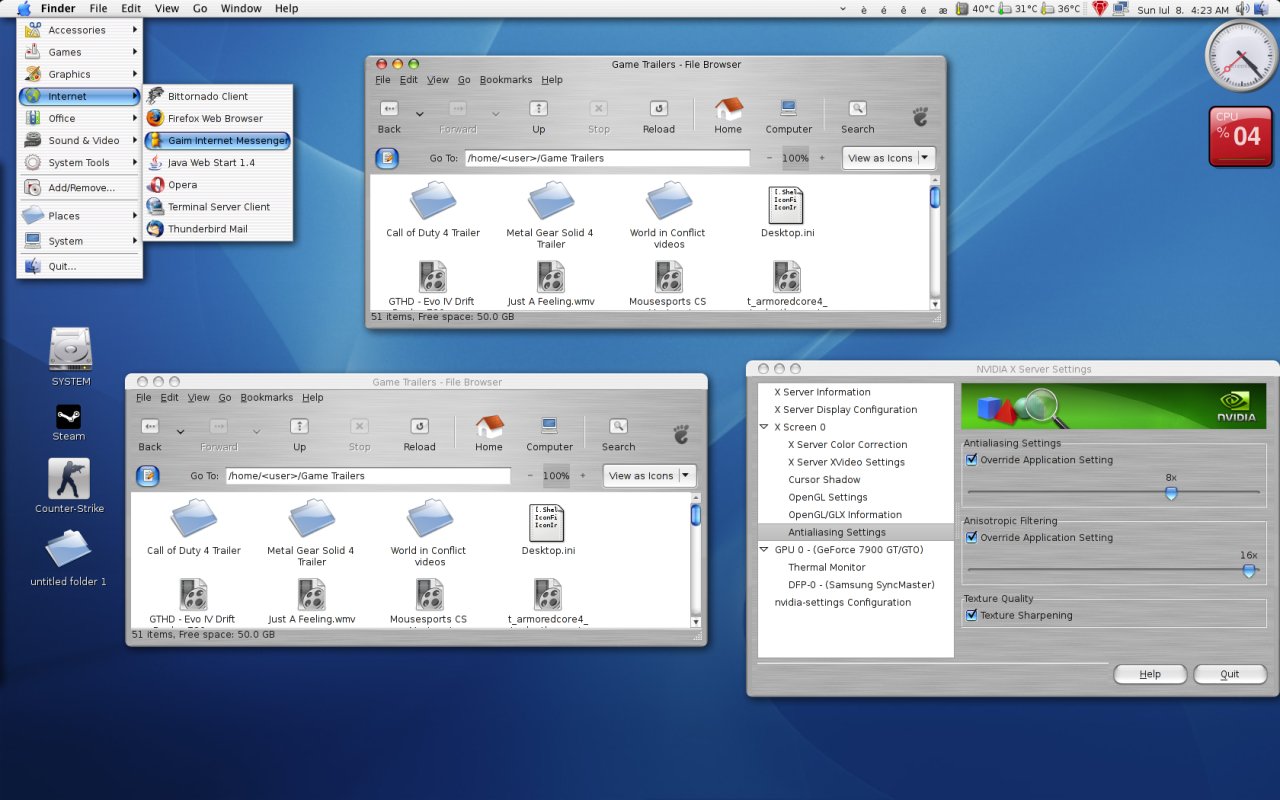1280x800 pixels.
Task: Open Terminal Server Client
Action: tap(218, 206)
